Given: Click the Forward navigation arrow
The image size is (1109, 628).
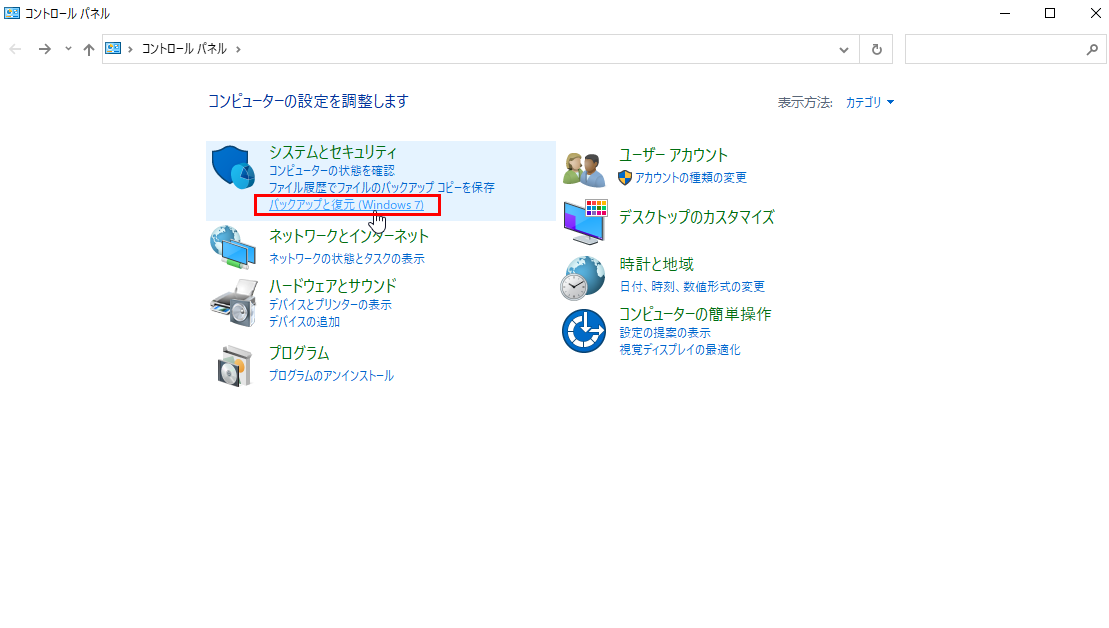Looking at the screenshot, I should pyautogui.click(x=45, y=49).
